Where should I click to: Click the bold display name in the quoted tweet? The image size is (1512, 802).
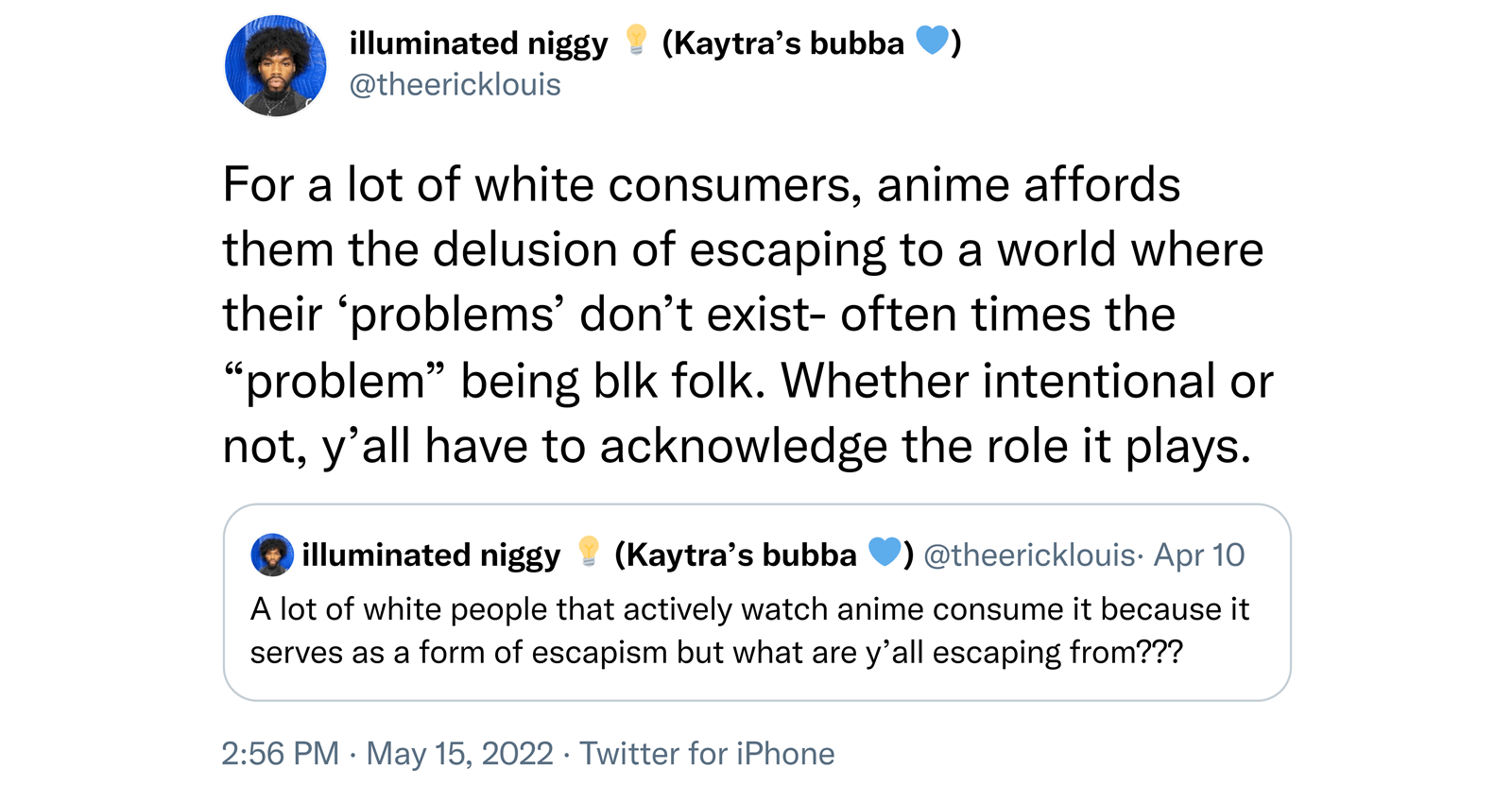click(x=431, y=555)
